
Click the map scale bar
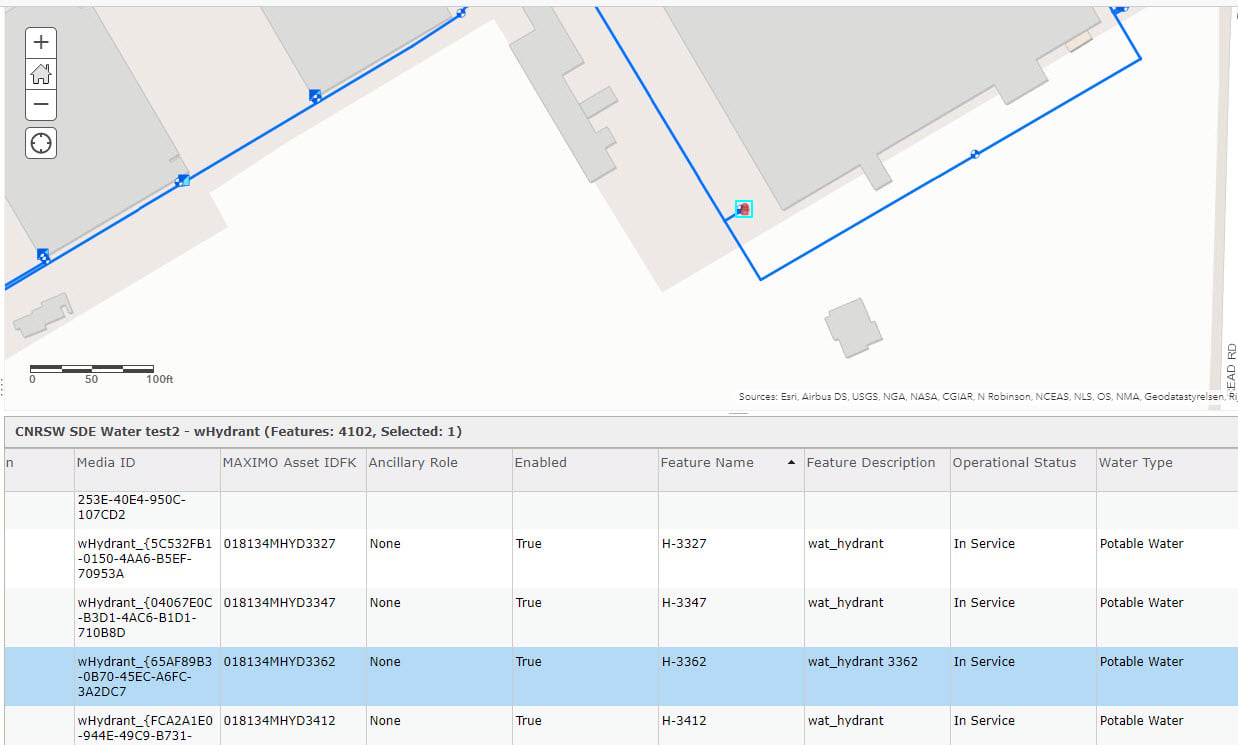tap(101, 374)
